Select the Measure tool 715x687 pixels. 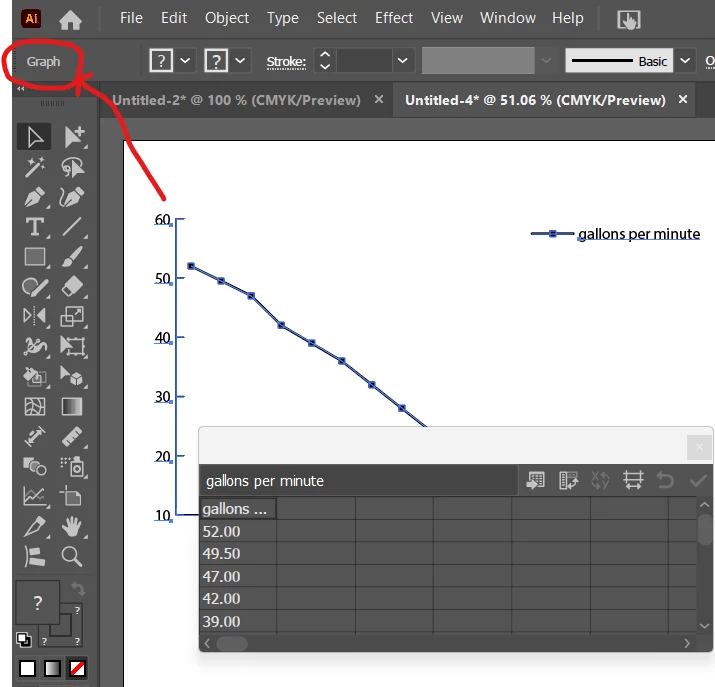coord(73,436)
